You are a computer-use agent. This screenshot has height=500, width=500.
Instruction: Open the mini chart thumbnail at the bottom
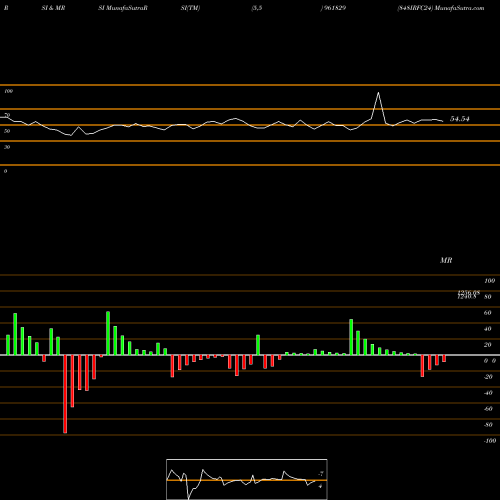click(x=247, y=479)
